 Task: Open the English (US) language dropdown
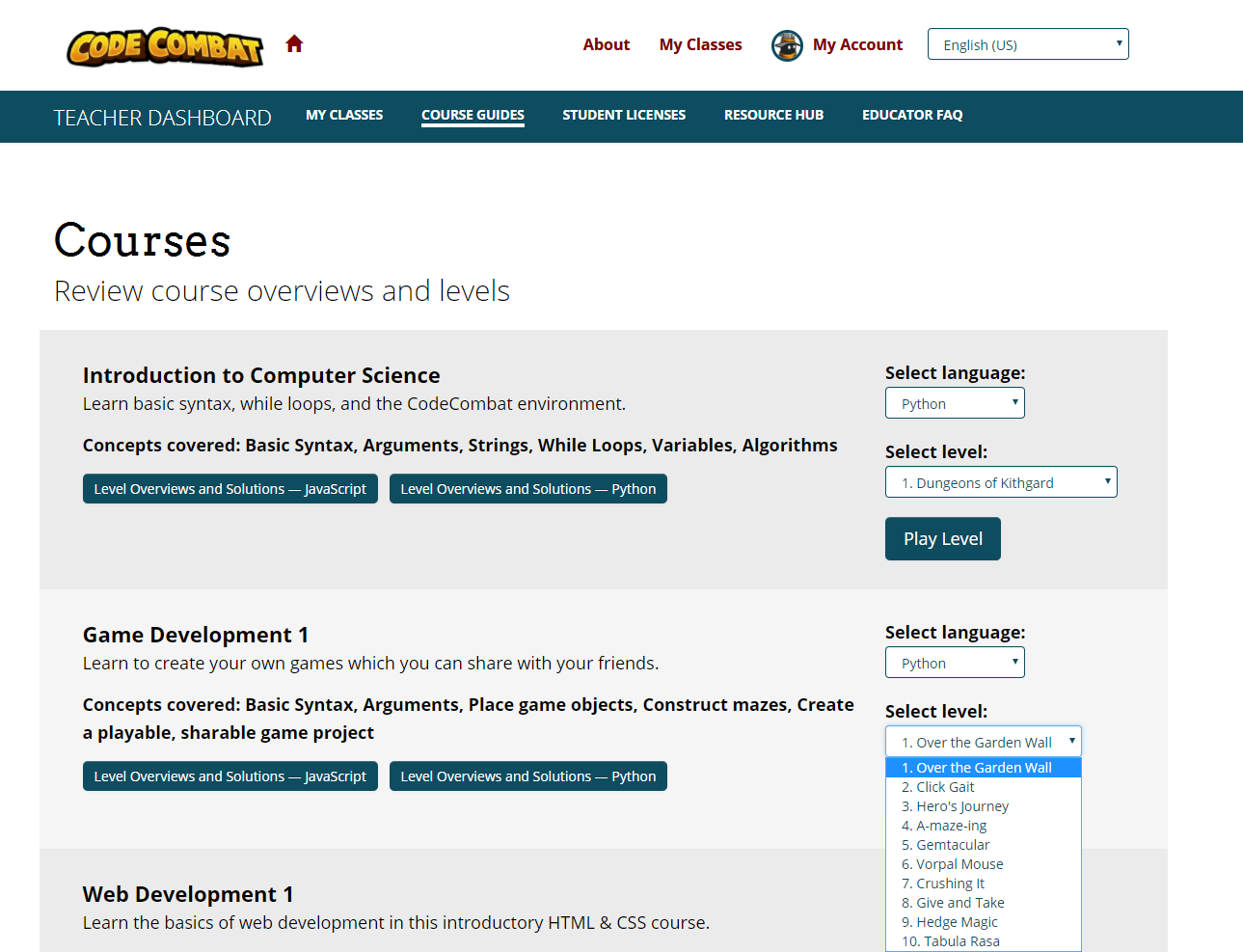coord(1028,44)
